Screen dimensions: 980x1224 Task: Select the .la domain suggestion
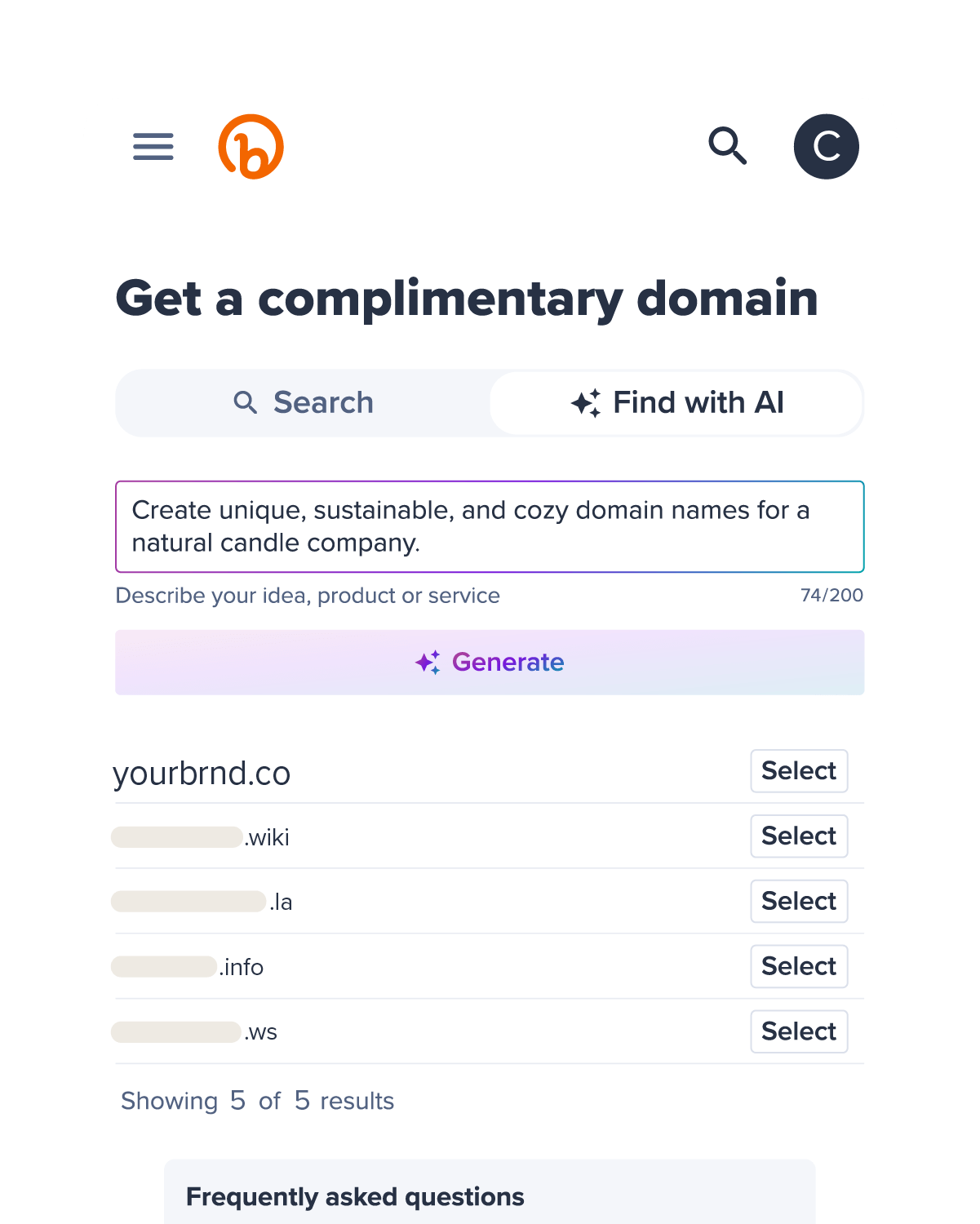pos(798,901)
